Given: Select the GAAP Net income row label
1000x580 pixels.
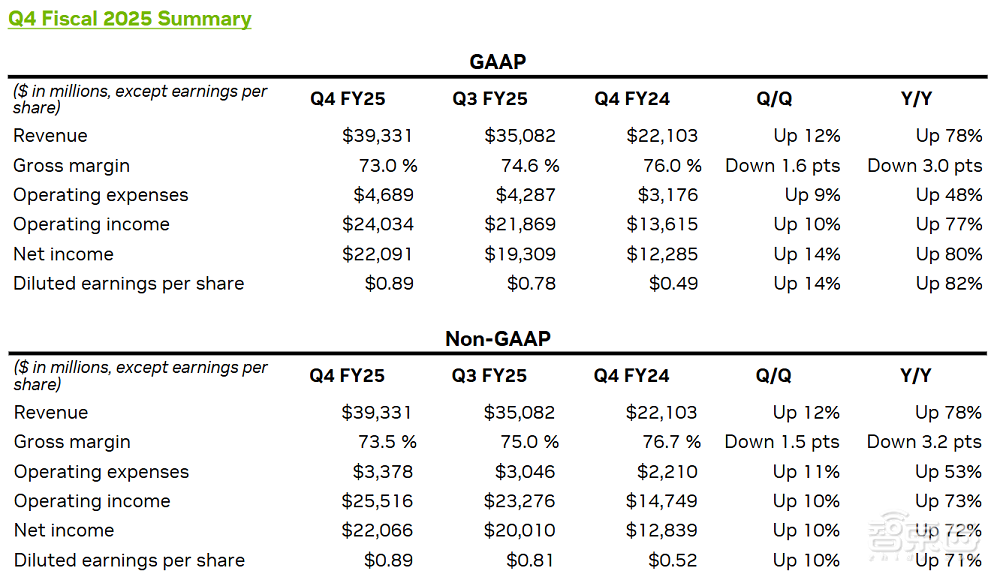Looking at the screenshot, I should [x=64, y=254].
